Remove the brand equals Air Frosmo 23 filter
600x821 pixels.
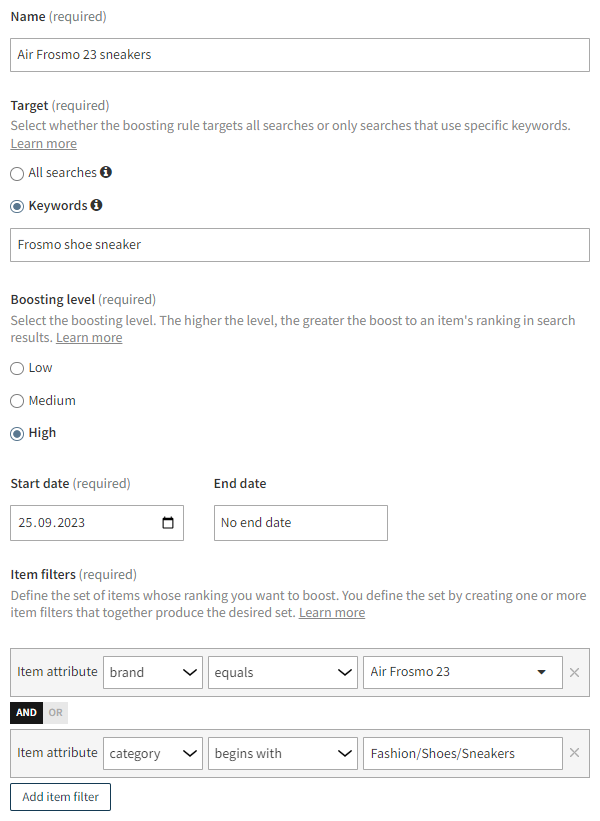pos(575,672)
